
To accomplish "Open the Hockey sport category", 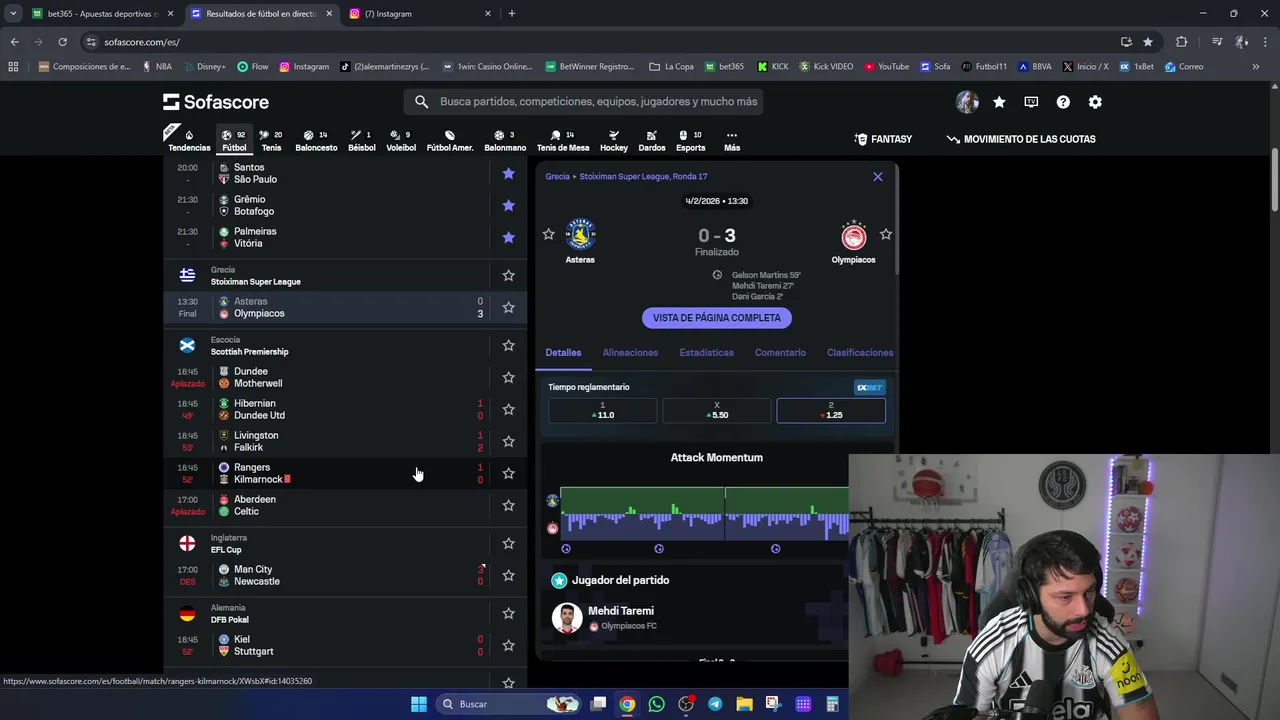I will tap(614, 140).
